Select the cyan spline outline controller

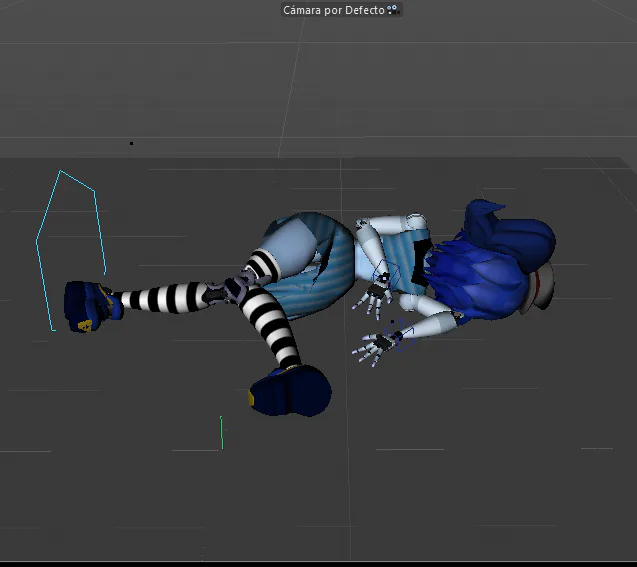click(71, 251)
